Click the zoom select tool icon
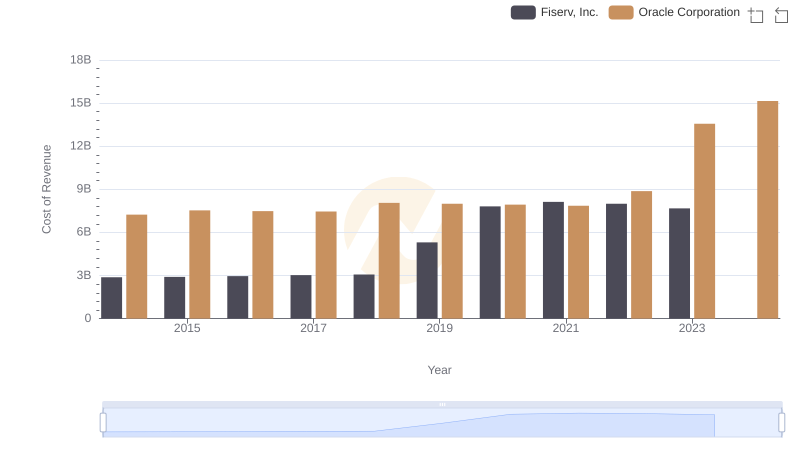 click(756, 14)
